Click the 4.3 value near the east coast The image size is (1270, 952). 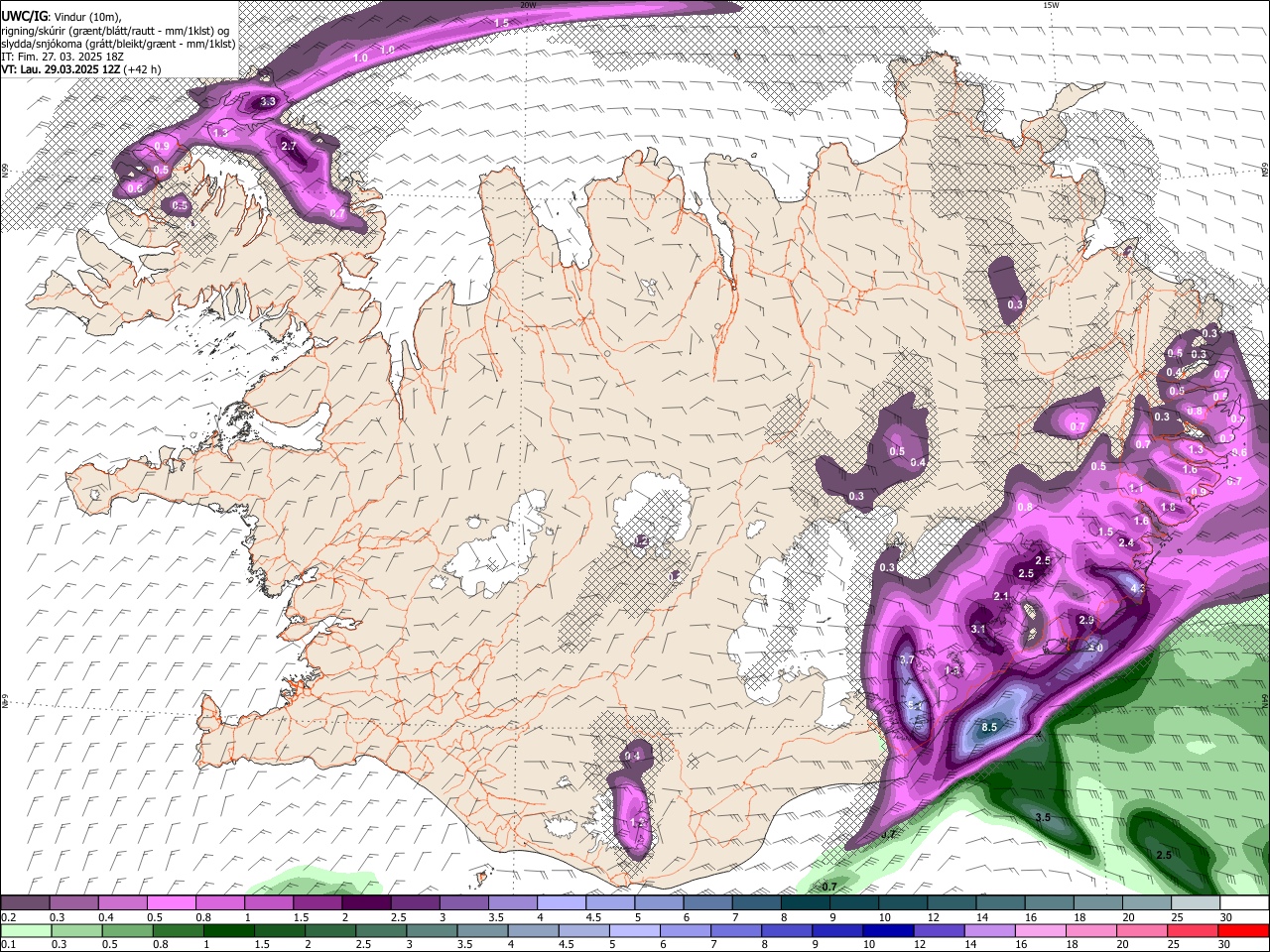[x=1138, y=588]
